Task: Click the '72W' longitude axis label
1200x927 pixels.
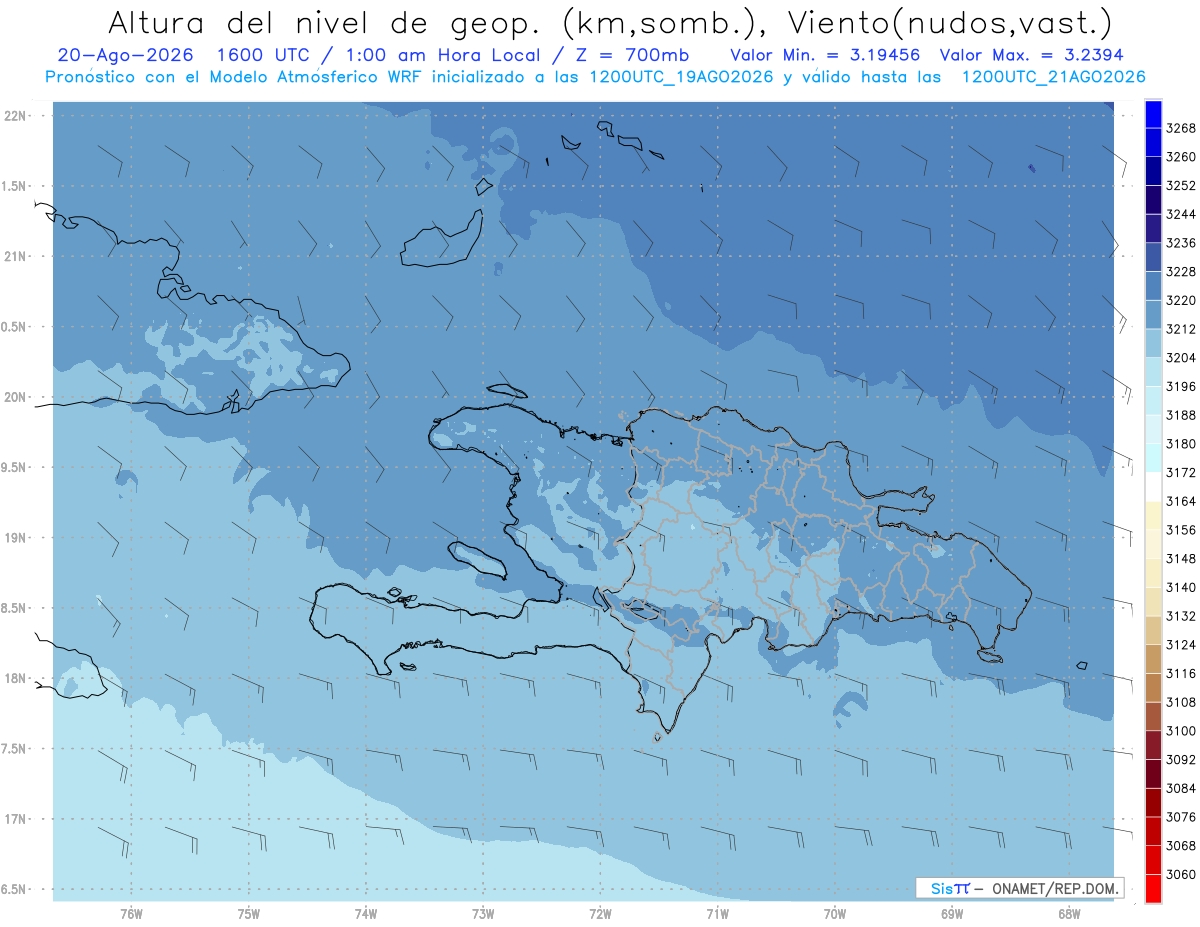Action: pyautogui.click(x=601, y=913)
